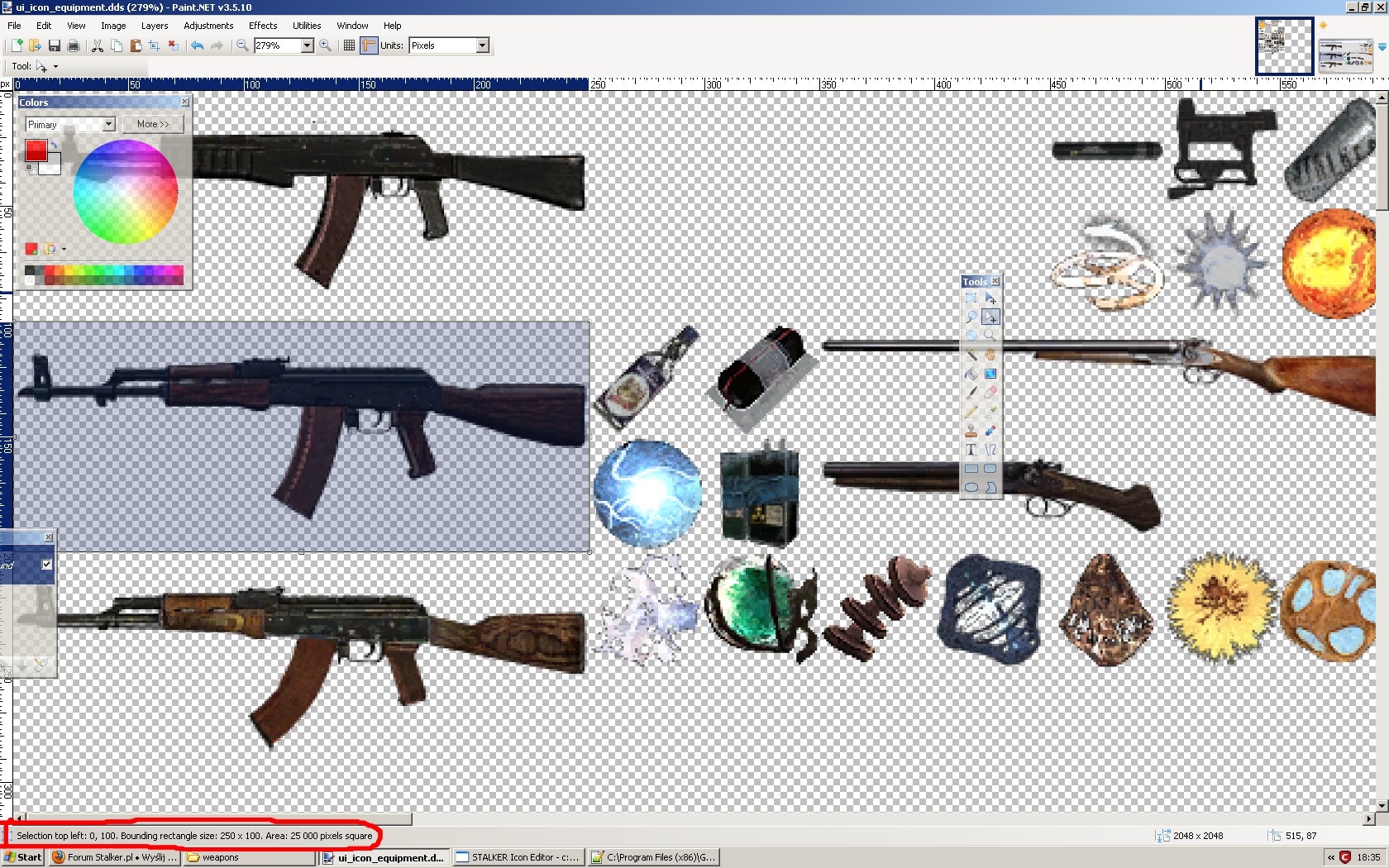The width and height of the screenshot is (1389, 868).
Task: Toggle the rulers display button
Action: pyautogui.click(x=369, y=45)
